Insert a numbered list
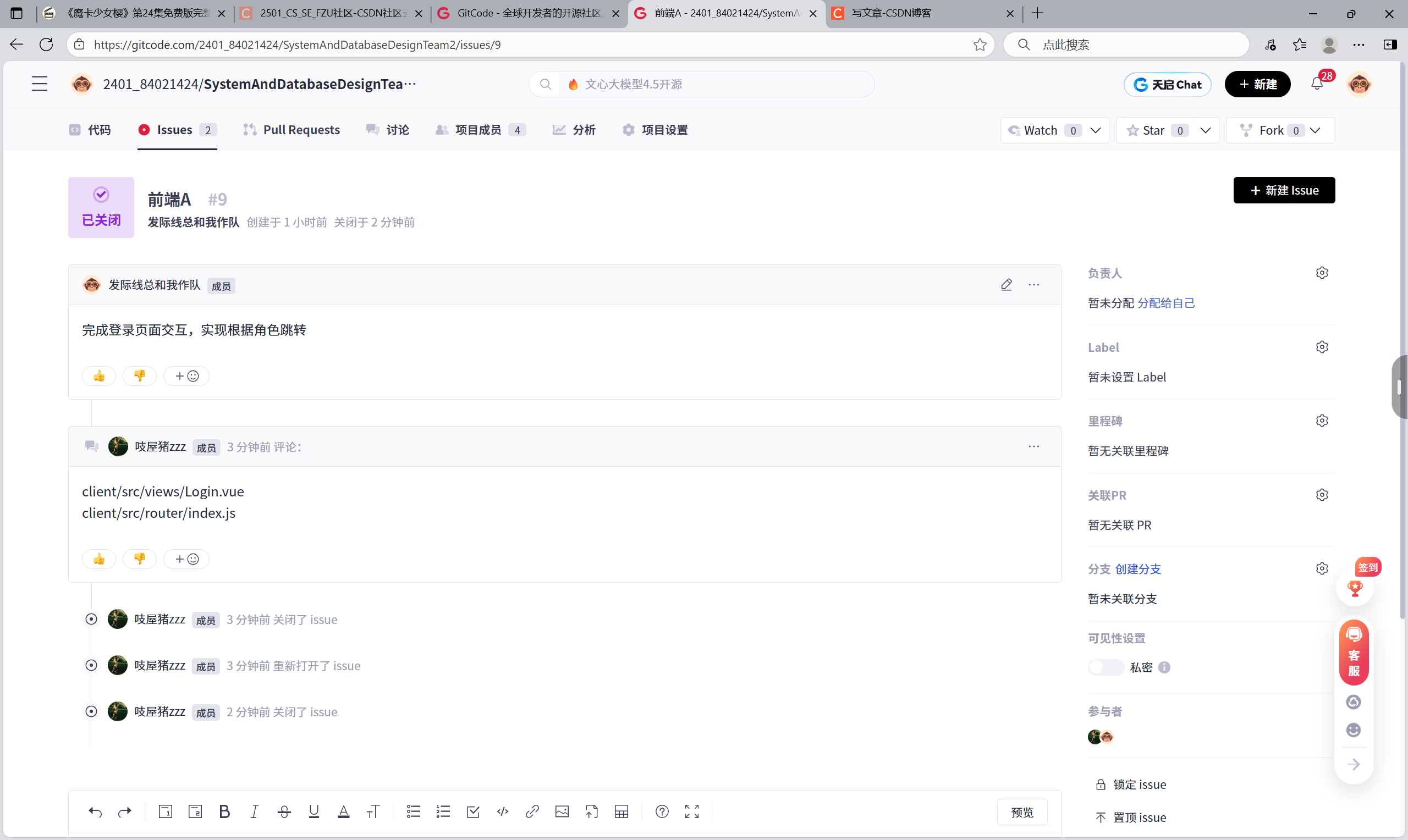The height and width of the screenshot is (840, 1408). pos(443,812)
